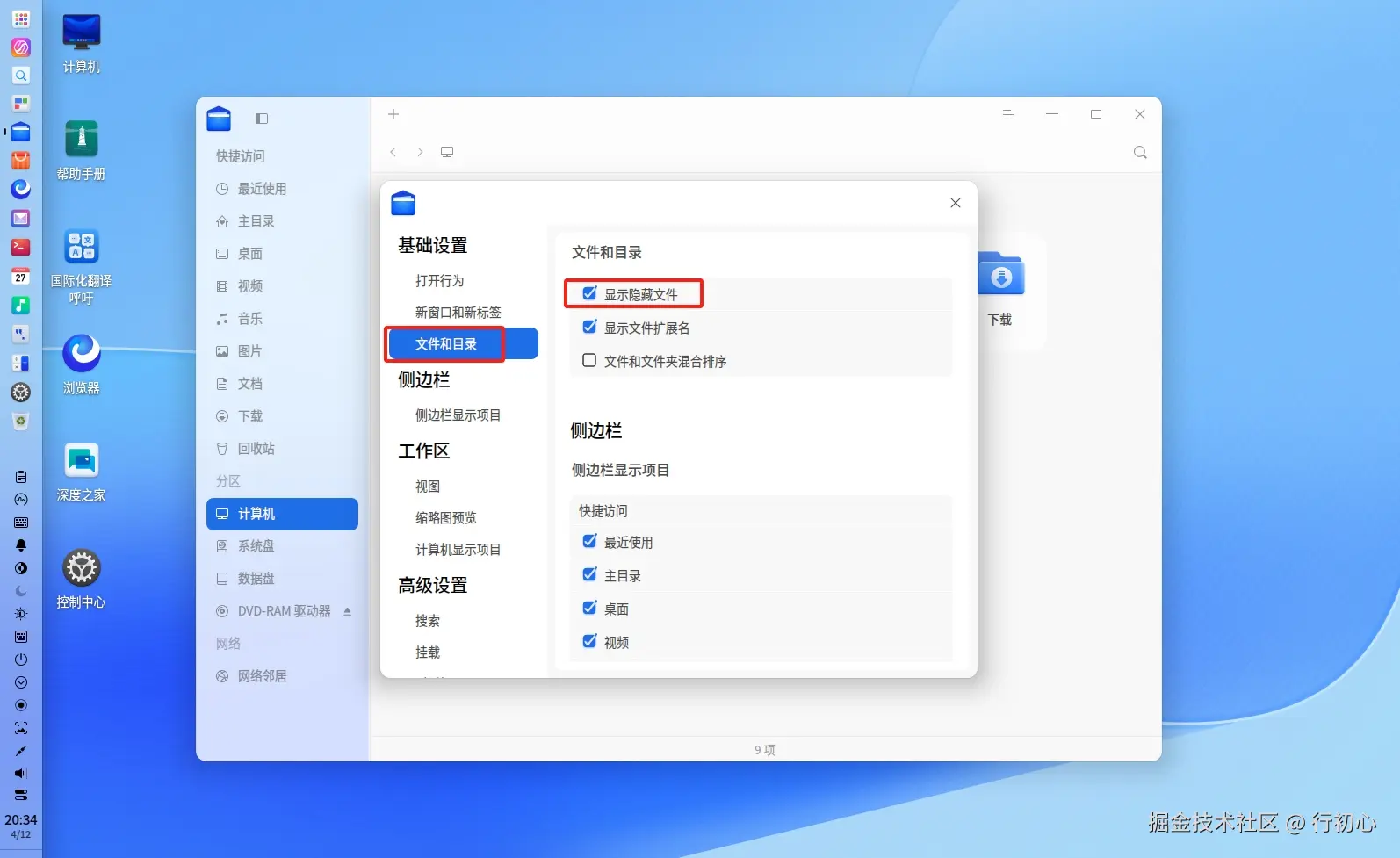Open 视频 in the file manager sidebar
The height and width of the screenshot is (858, 1400).
pyautogui.click(x=282, y=286)
